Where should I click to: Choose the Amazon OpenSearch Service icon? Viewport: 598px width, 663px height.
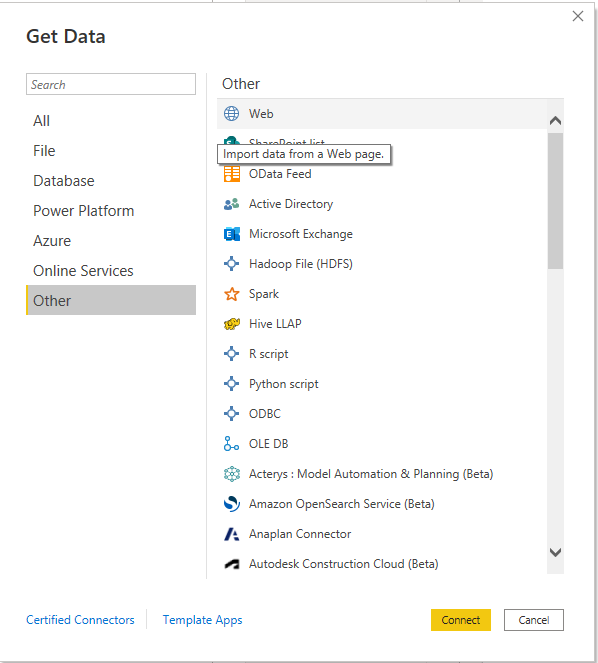[231, 504]
